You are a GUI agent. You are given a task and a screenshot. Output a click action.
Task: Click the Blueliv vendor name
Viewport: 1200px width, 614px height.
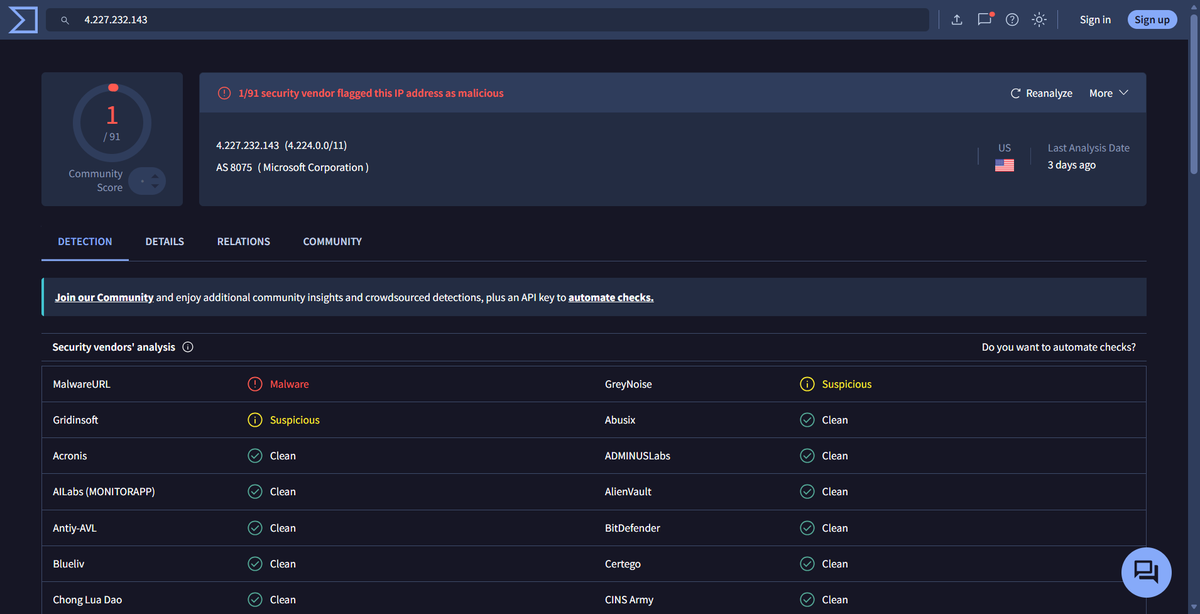coord(69,564)
